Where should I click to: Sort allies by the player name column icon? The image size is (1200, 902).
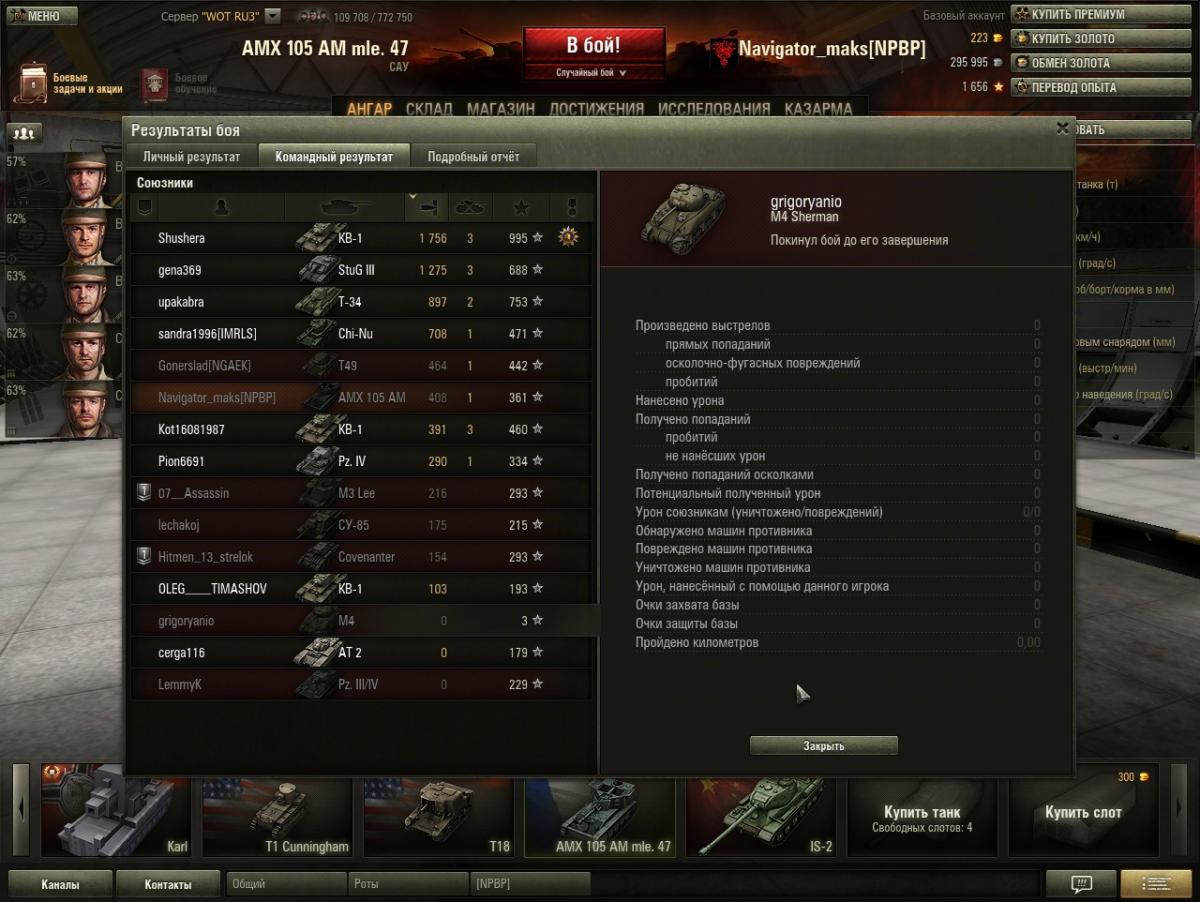(221, 207)
